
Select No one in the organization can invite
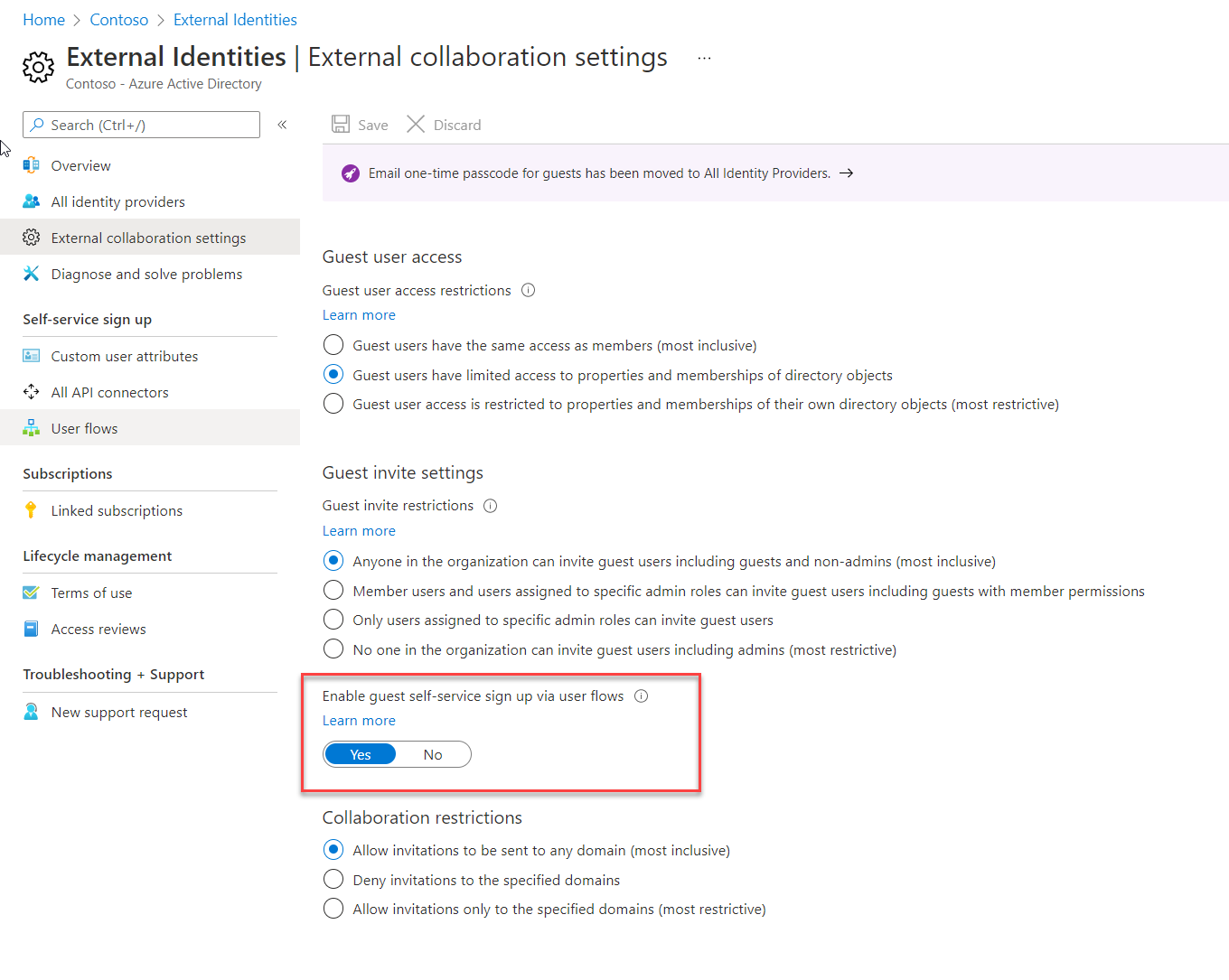pos(333,649)
